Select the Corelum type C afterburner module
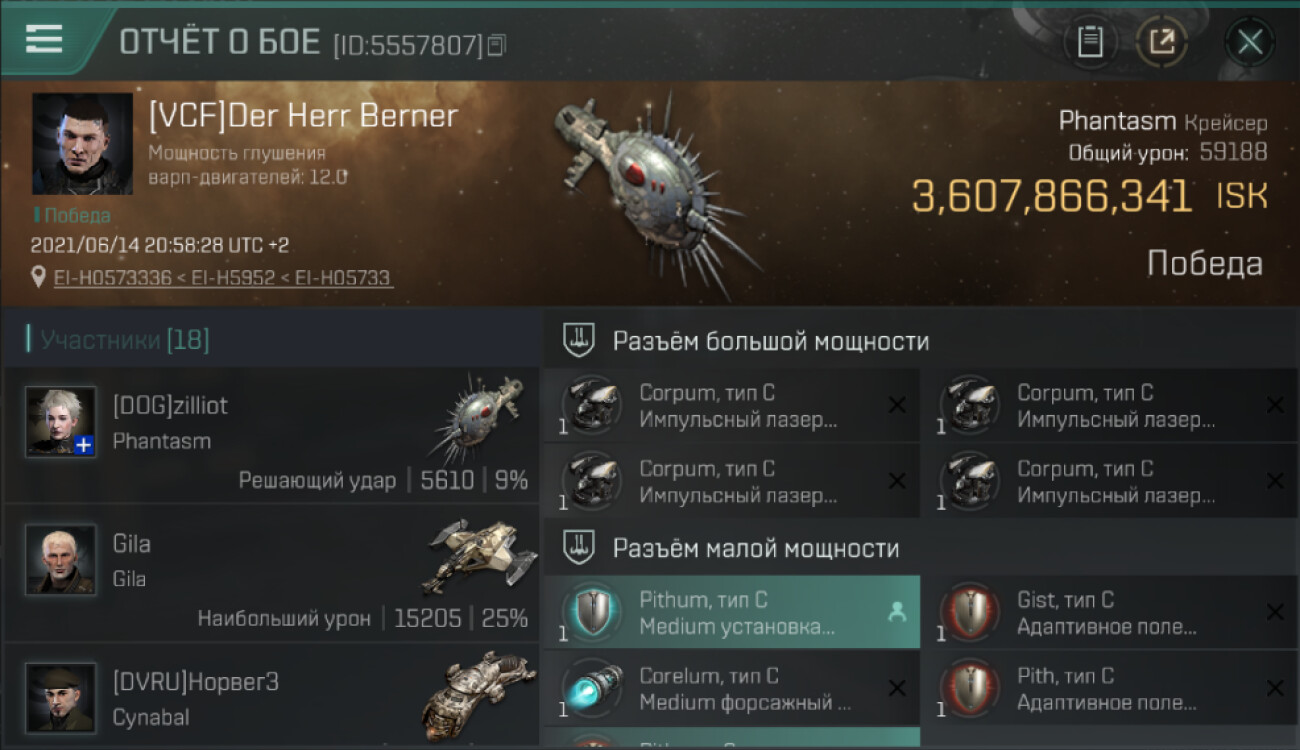Screen dimensions: 1300x750 [732, 688]
